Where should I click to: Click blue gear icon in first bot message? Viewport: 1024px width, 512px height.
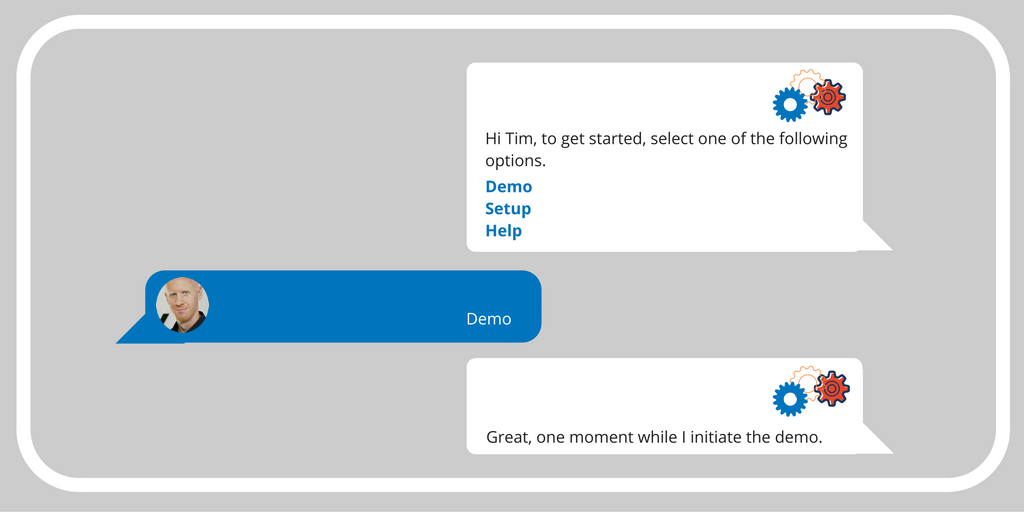pyautogui.click(x=790, y=104)
